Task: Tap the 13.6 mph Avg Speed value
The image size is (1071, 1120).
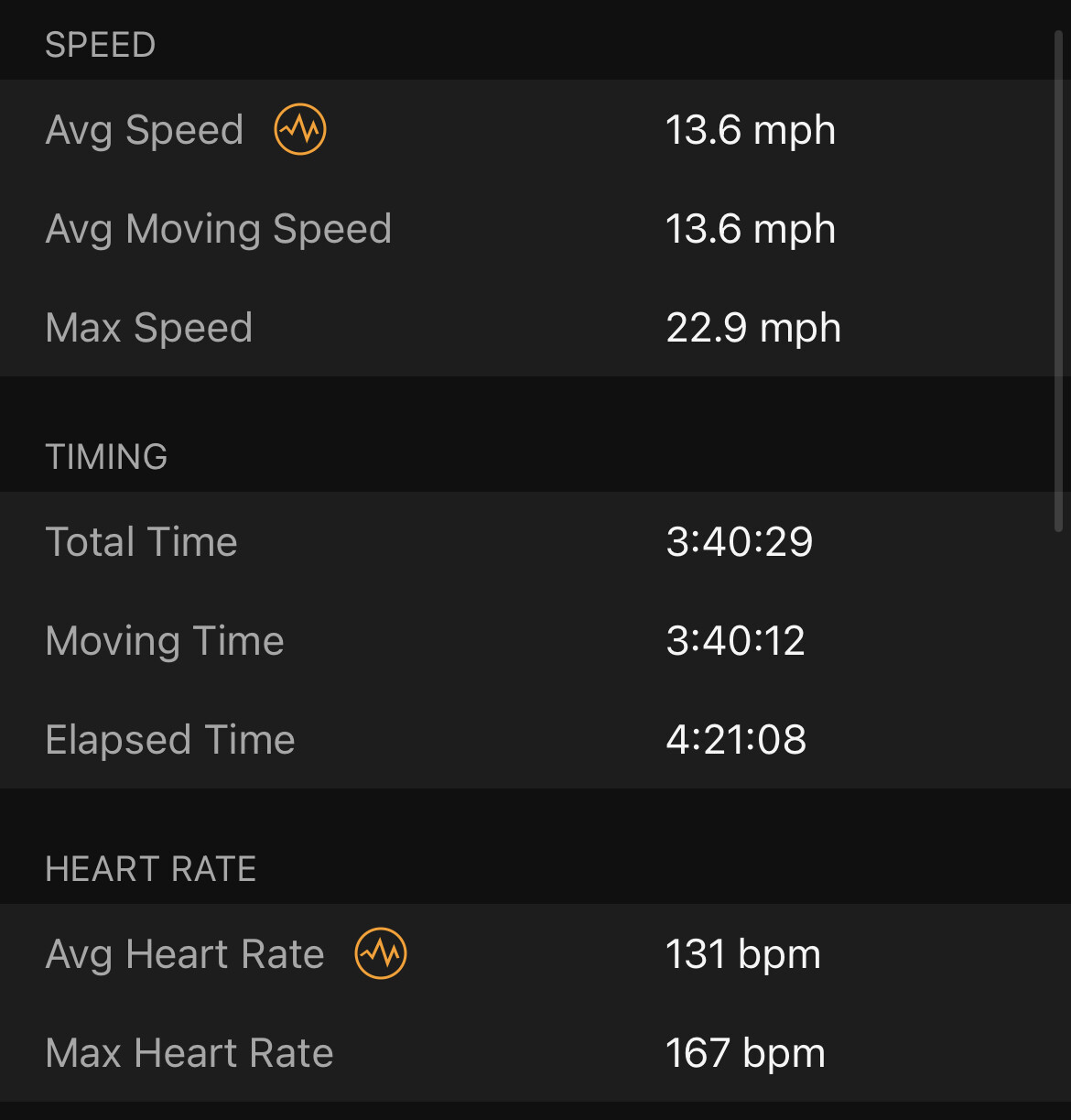Action: [751, 130]
